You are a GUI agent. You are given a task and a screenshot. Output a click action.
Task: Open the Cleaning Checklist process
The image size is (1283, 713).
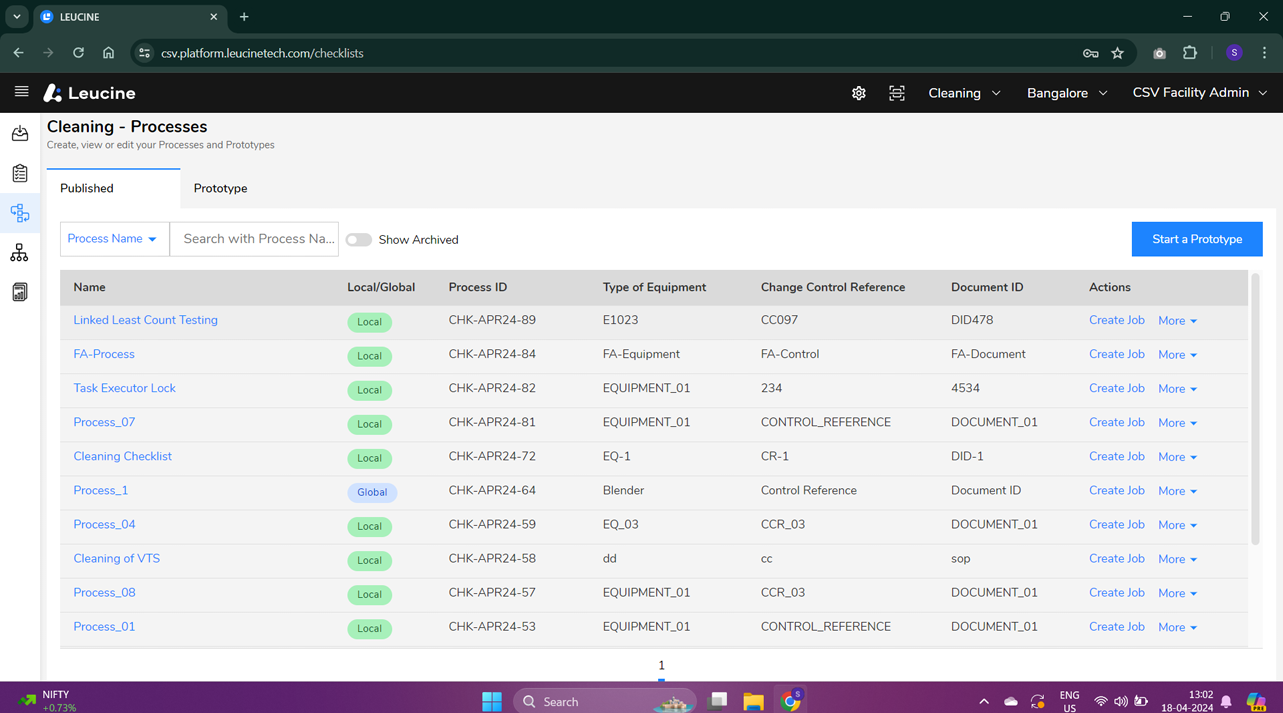tap(122, 456)
